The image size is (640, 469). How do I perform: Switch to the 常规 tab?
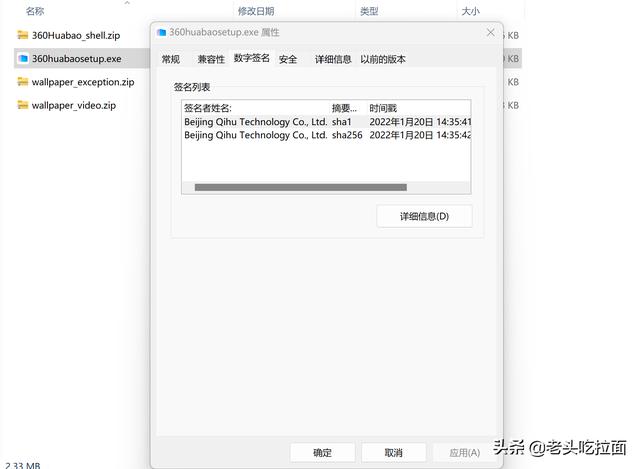pos(171,59)
